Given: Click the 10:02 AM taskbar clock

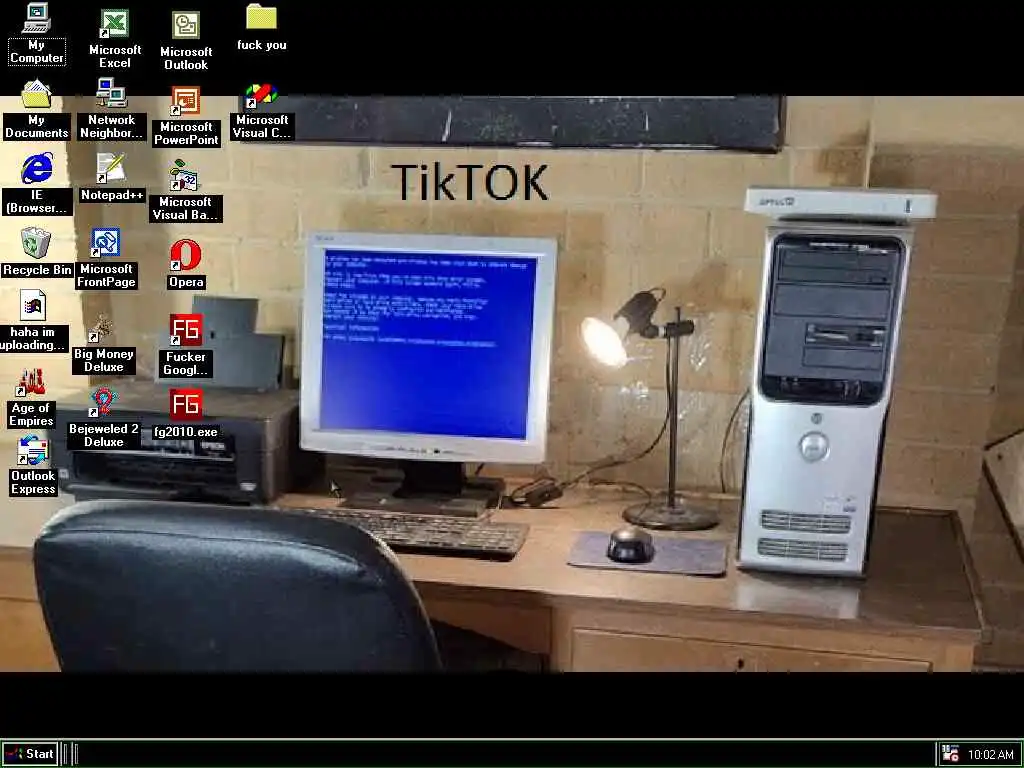Looking at the screenshot, I should pyautogui.click(x=991, y=755).
